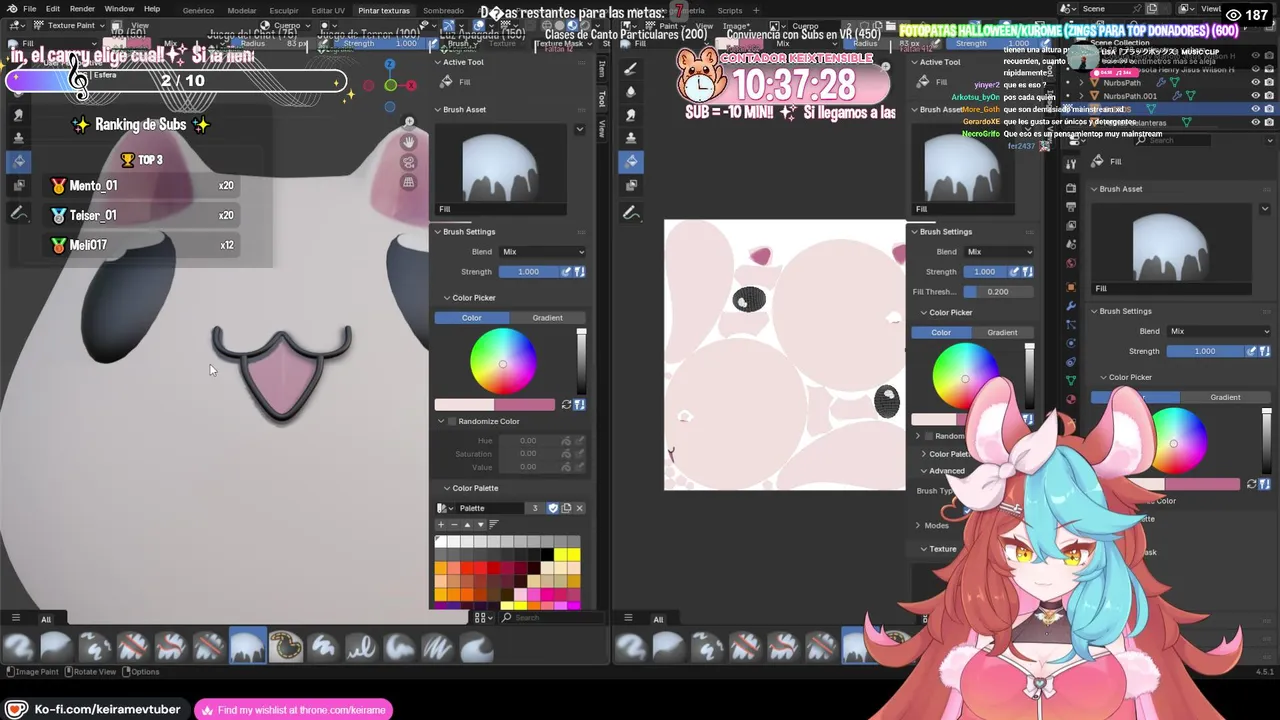Move palette color up
Image resolution: width=1280 pixels, height=720 pixels.
coord(467,524)
